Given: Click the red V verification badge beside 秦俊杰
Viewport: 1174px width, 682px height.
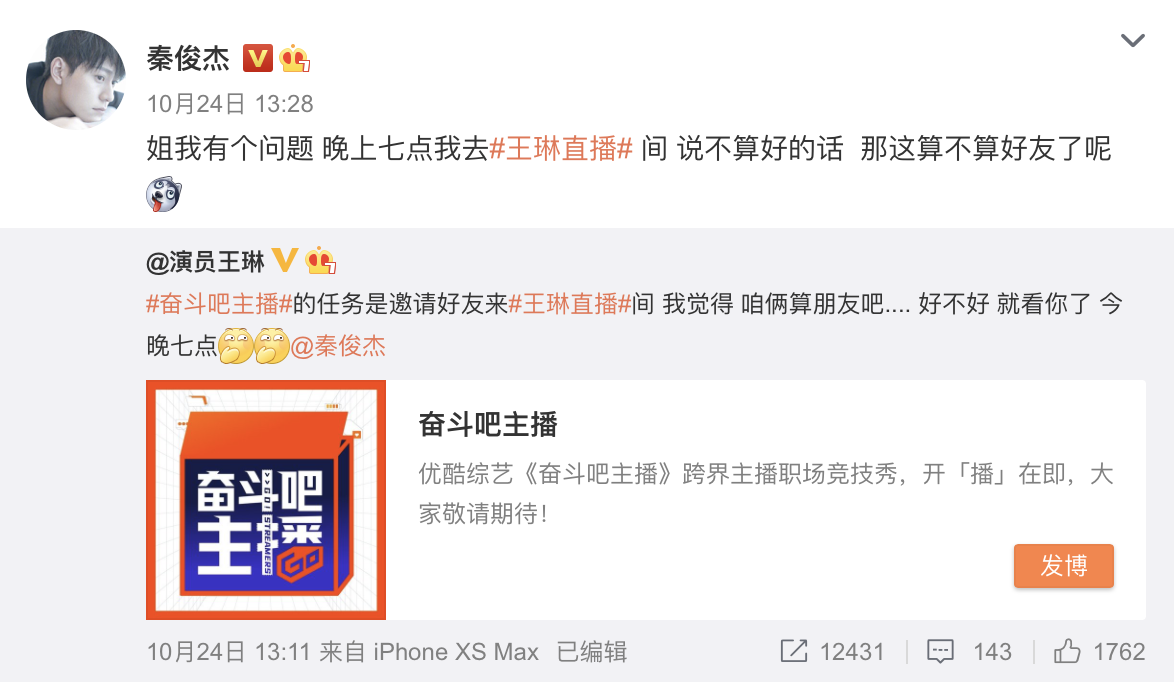Looking at the screenshot, I should pos(258,58).
